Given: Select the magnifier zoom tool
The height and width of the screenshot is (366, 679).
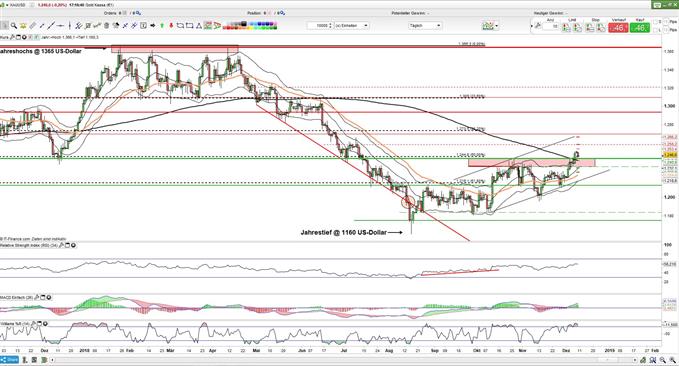Looking at the screenshot, I should (14, 26).
